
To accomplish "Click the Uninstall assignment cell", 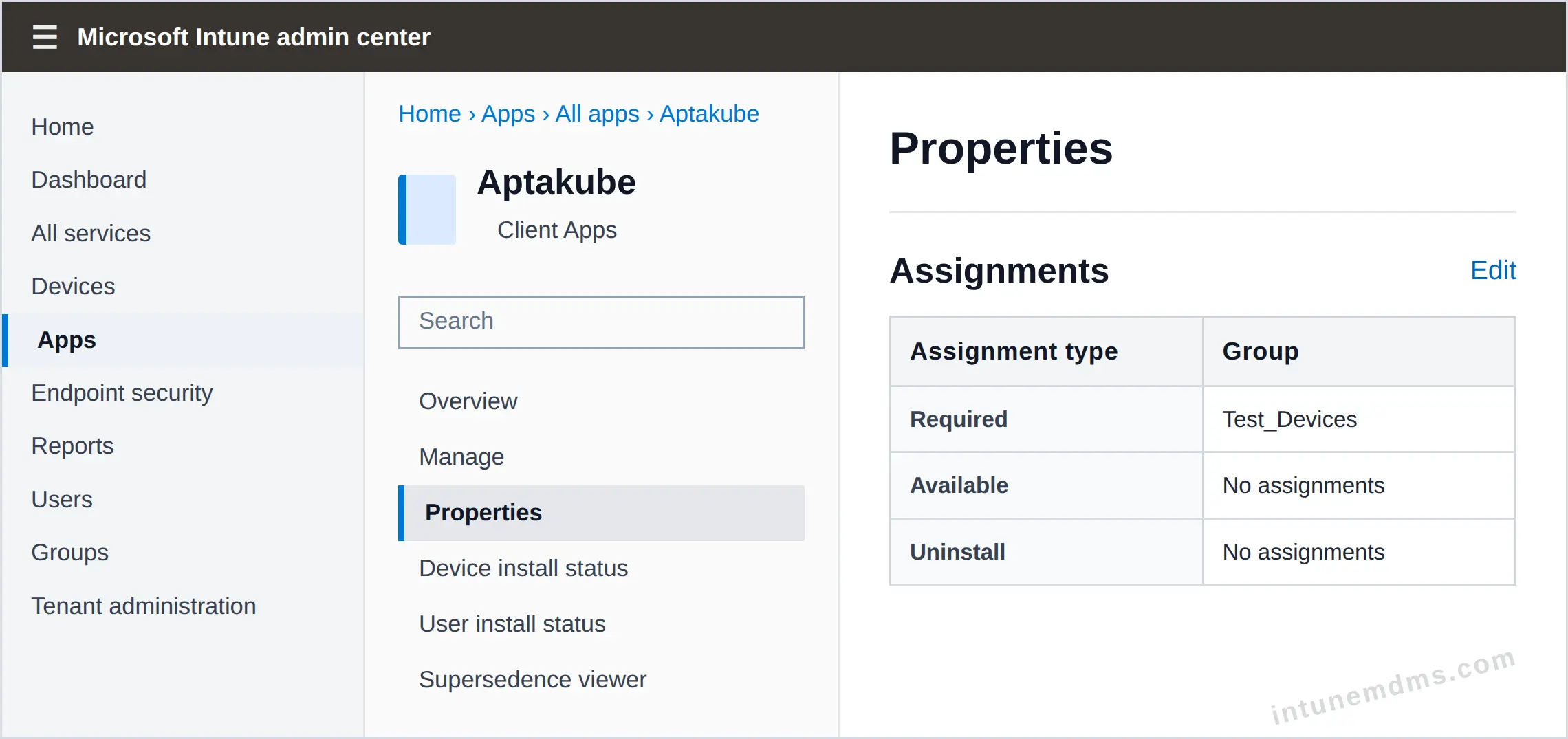I will pyautogui.click(x=1046, y=552).
